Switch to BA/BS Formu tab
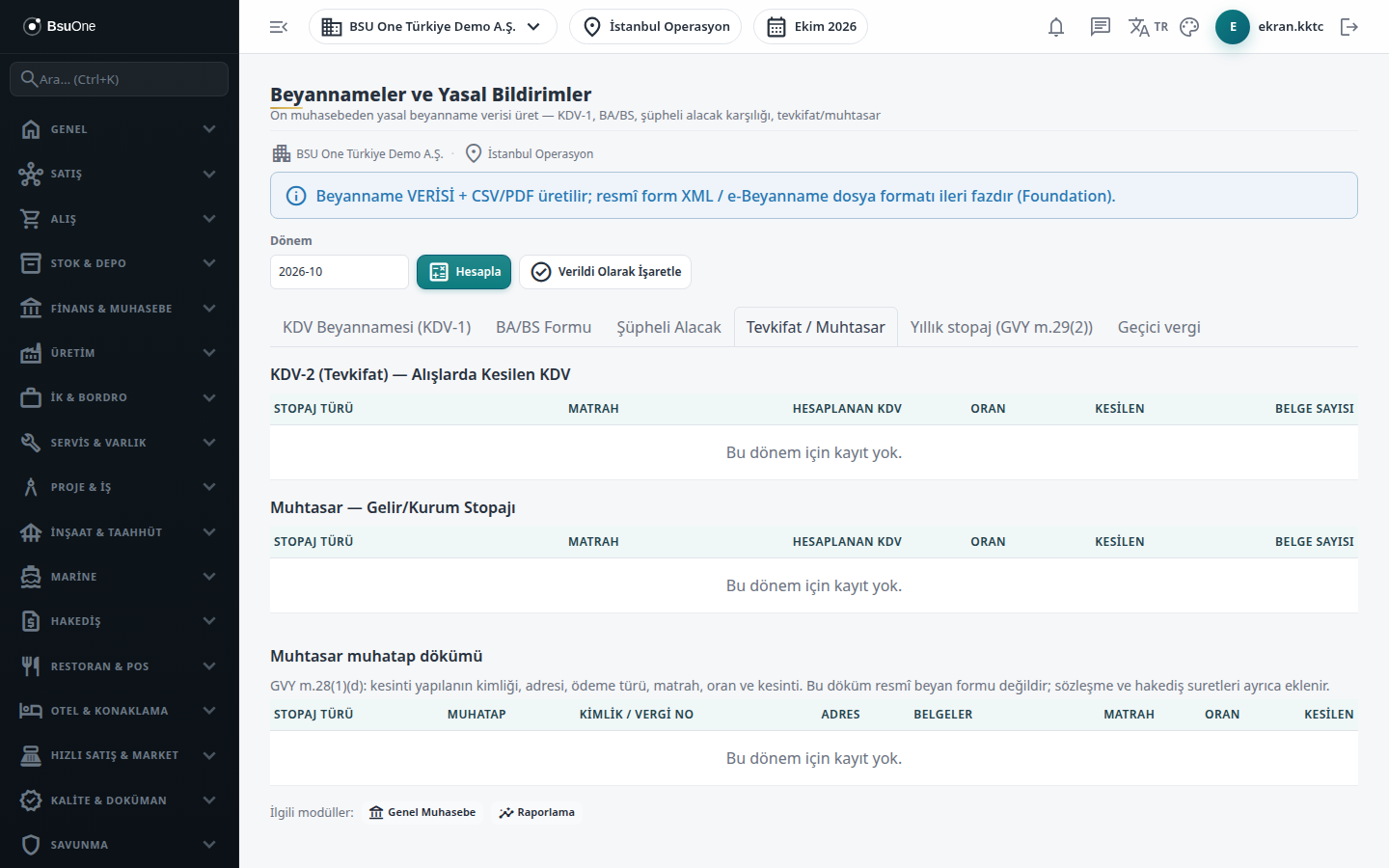The width and height of the screenshot is (1389, 868). coord(543,327)
